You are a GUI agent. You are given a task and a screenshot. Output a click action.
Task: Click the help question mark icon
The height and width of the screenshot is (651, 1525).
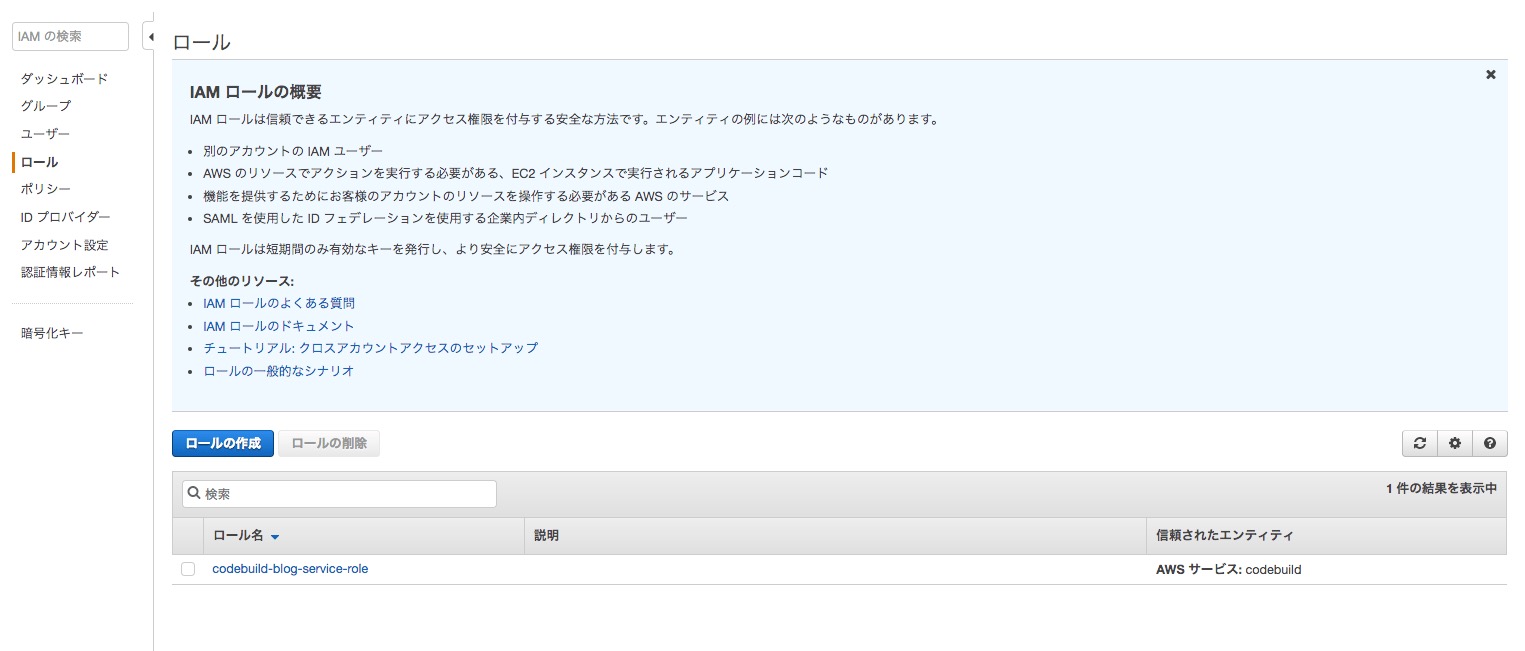[1489, 443]
